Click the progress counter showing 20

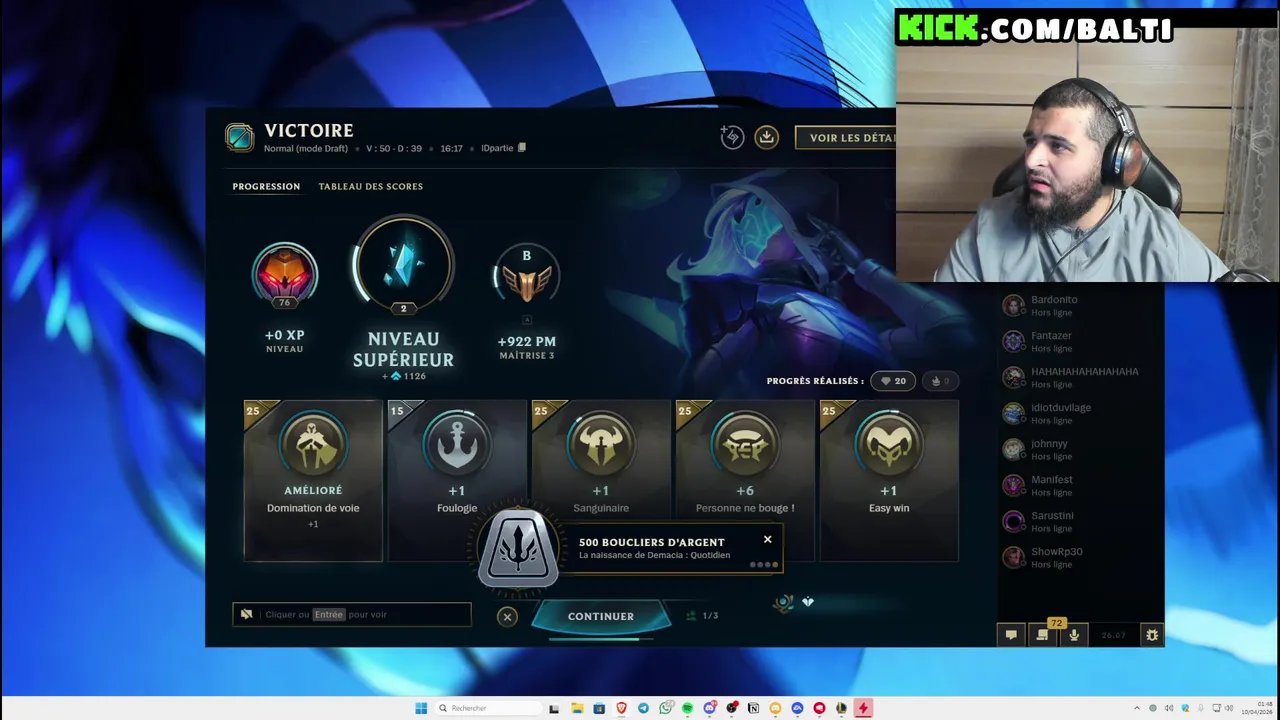pos(893,381)
